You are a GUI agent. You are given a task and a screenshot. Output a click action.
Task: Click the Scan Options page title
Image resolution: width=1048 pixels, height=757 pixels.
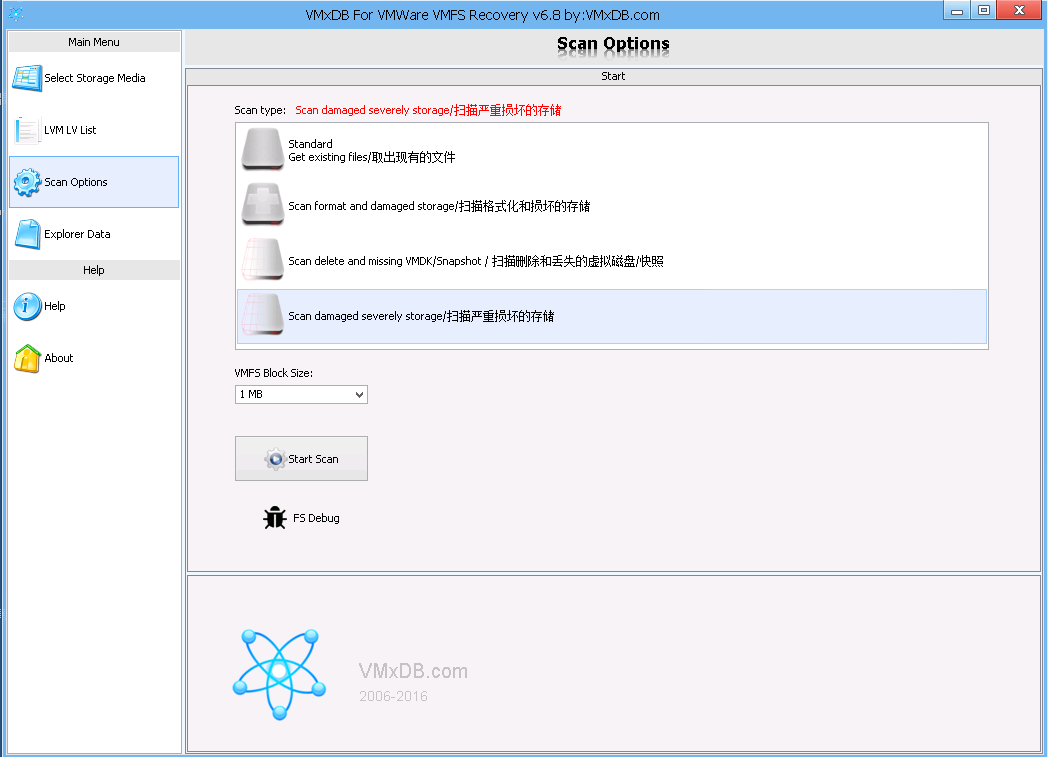pos(613,44)
